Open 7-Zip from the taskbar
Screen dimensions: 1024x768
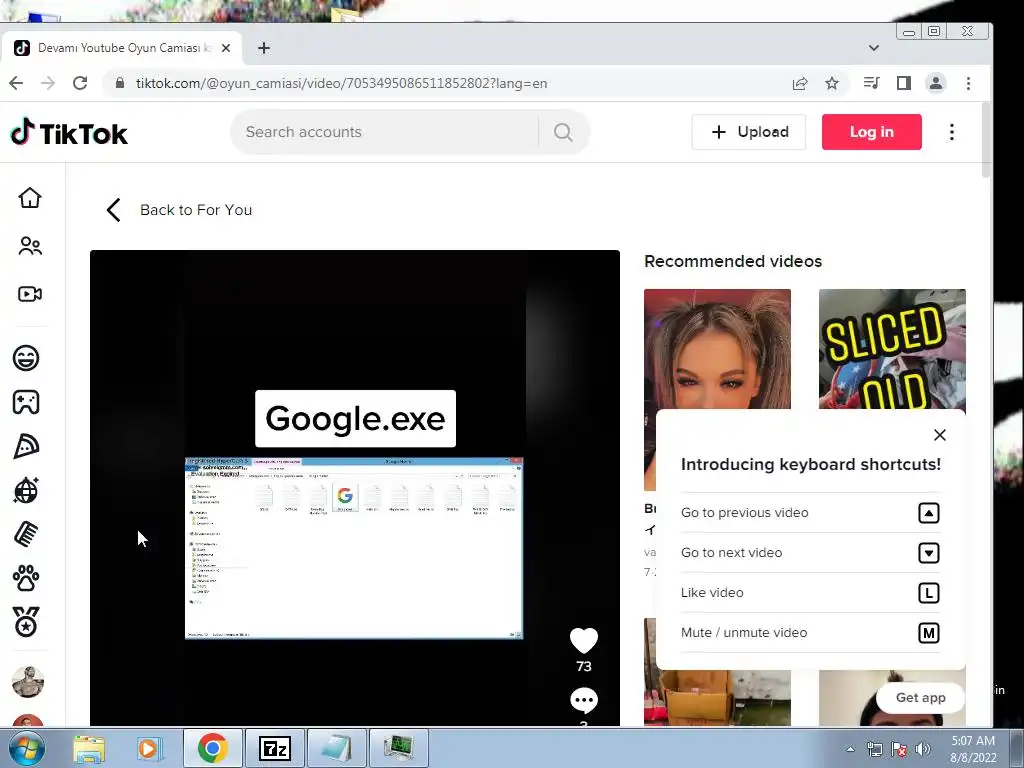click(274, 748)
